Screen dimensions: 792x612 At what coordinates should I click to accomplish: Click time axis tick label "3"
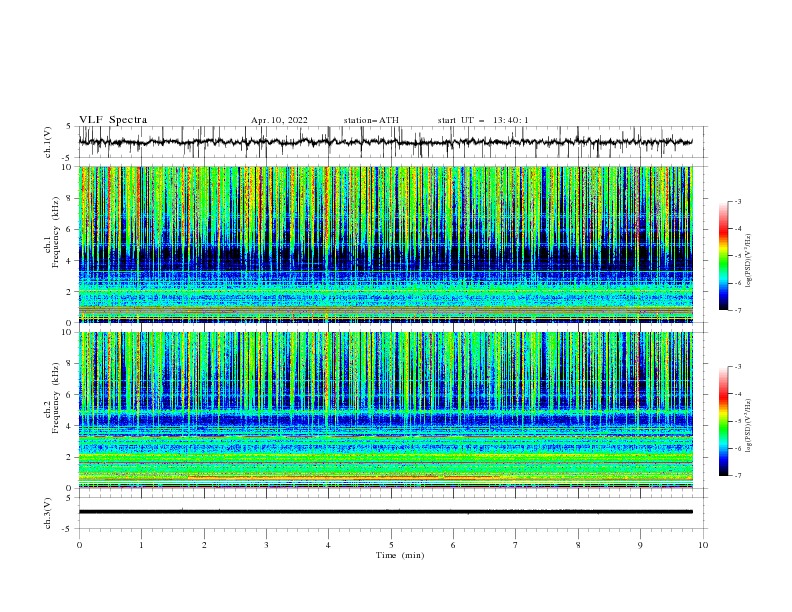tap(266, 545)
